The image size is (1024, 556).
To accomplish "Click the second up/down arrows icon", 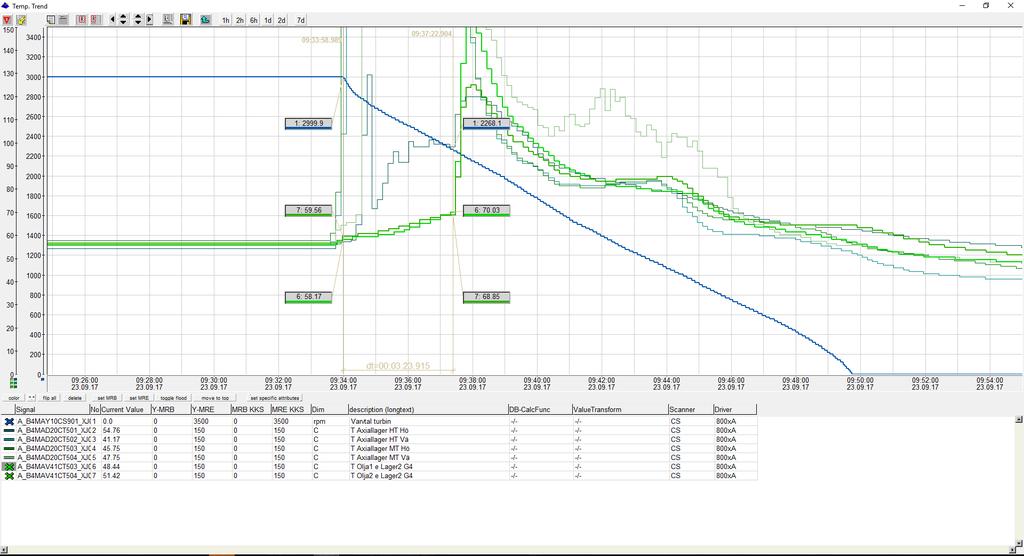I will coord(138,20).
